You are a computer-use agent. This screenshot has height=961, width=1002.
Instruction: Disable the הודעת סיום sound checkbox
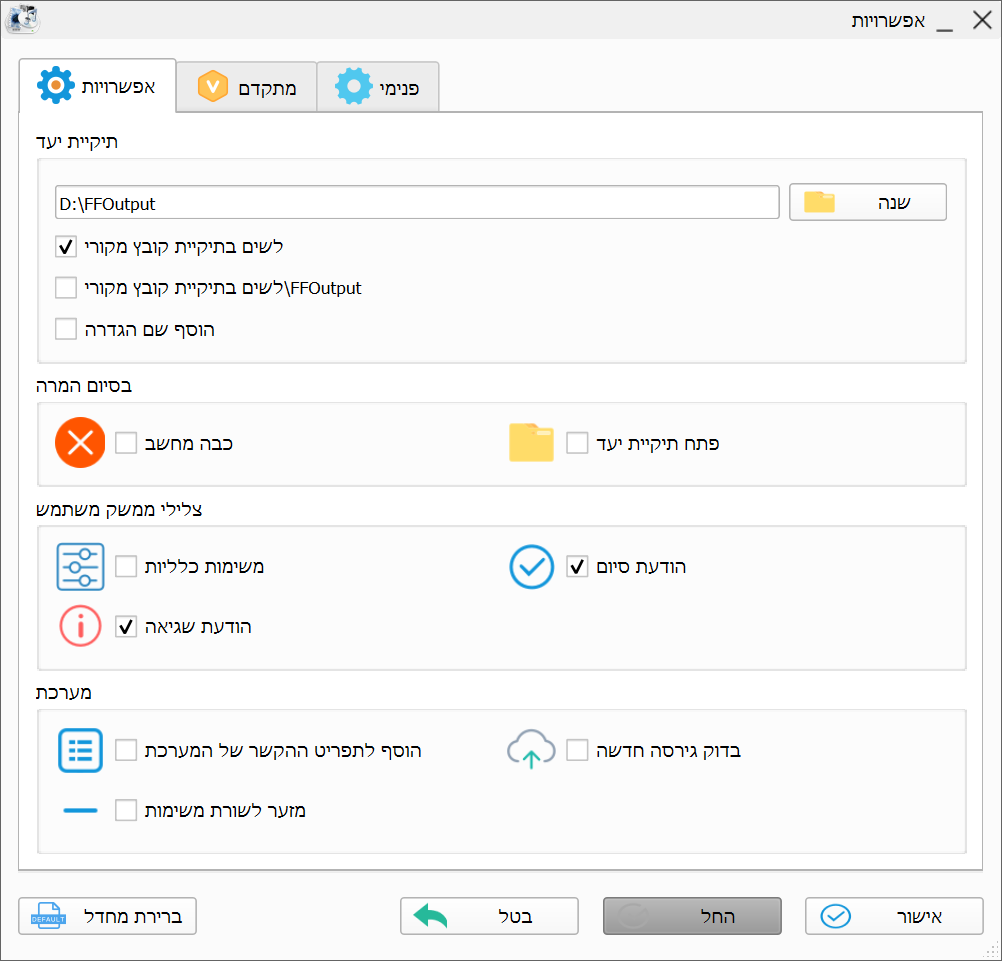click(x=577, y=567)
